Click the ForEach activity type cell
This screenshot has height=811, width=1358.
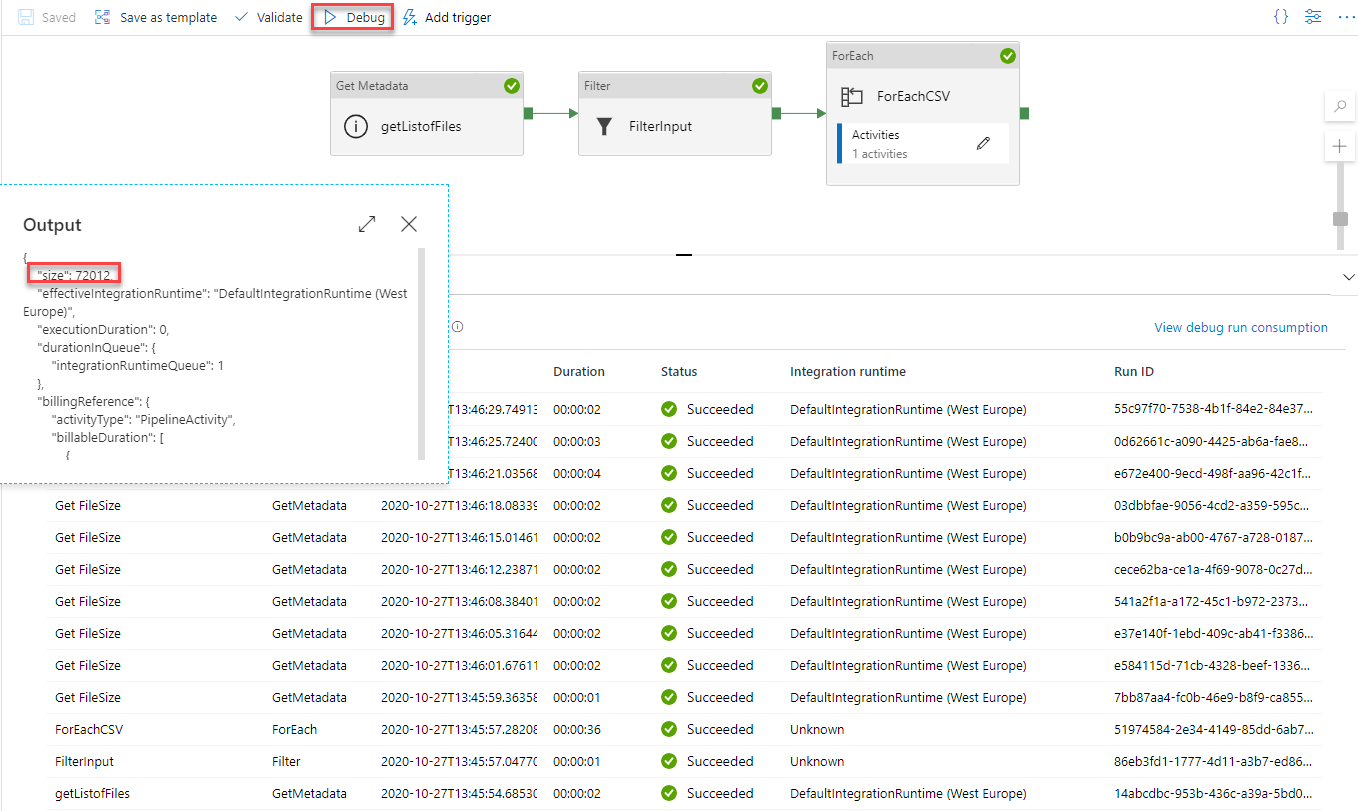coord(292,729)
